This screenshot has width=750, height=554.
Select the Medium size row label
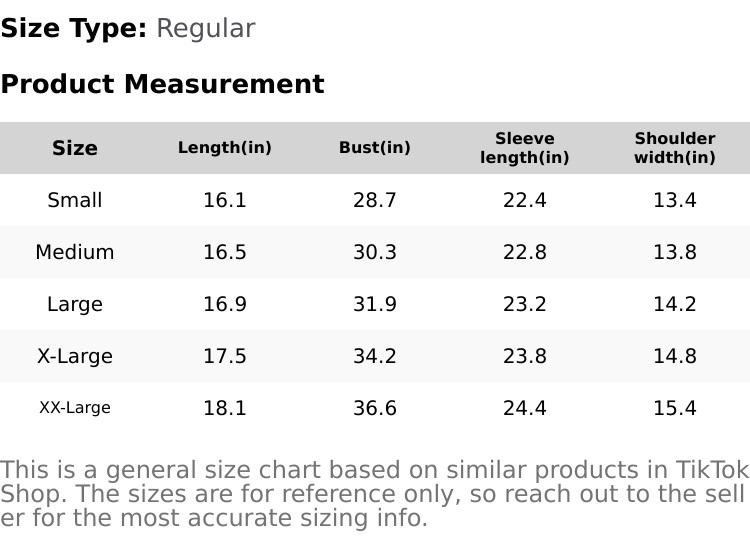point(75,252)
